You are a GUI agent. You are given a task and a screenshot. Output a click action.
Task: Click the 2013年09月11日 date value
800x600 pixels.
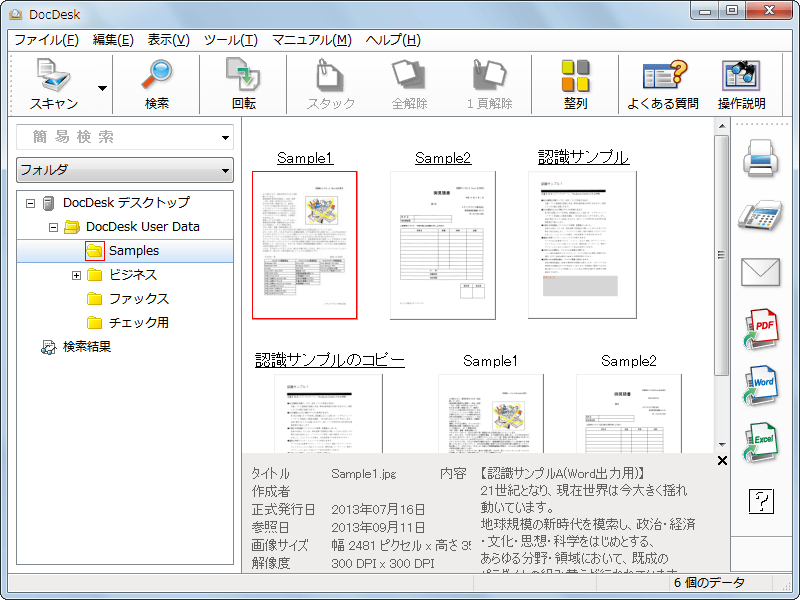pos(378,528)
